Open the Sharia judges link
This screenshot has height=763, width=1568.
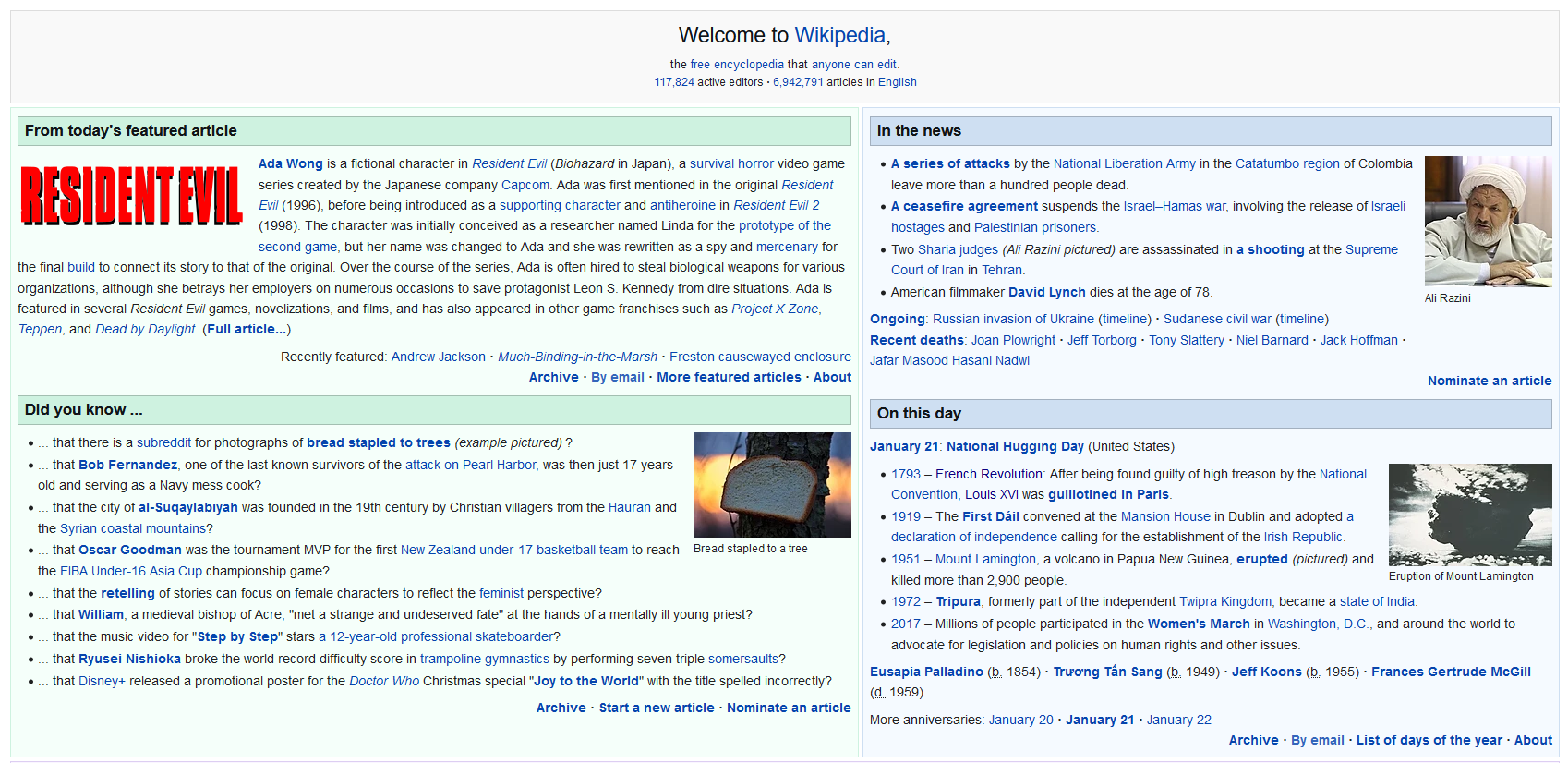coord(958,249)
